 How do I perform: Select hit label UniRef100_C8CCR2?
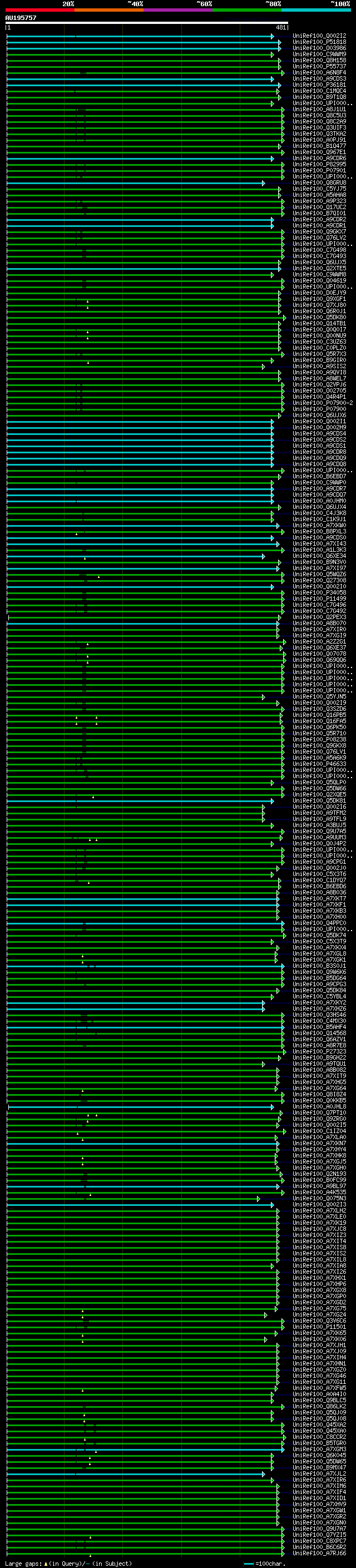(319, 1437)
